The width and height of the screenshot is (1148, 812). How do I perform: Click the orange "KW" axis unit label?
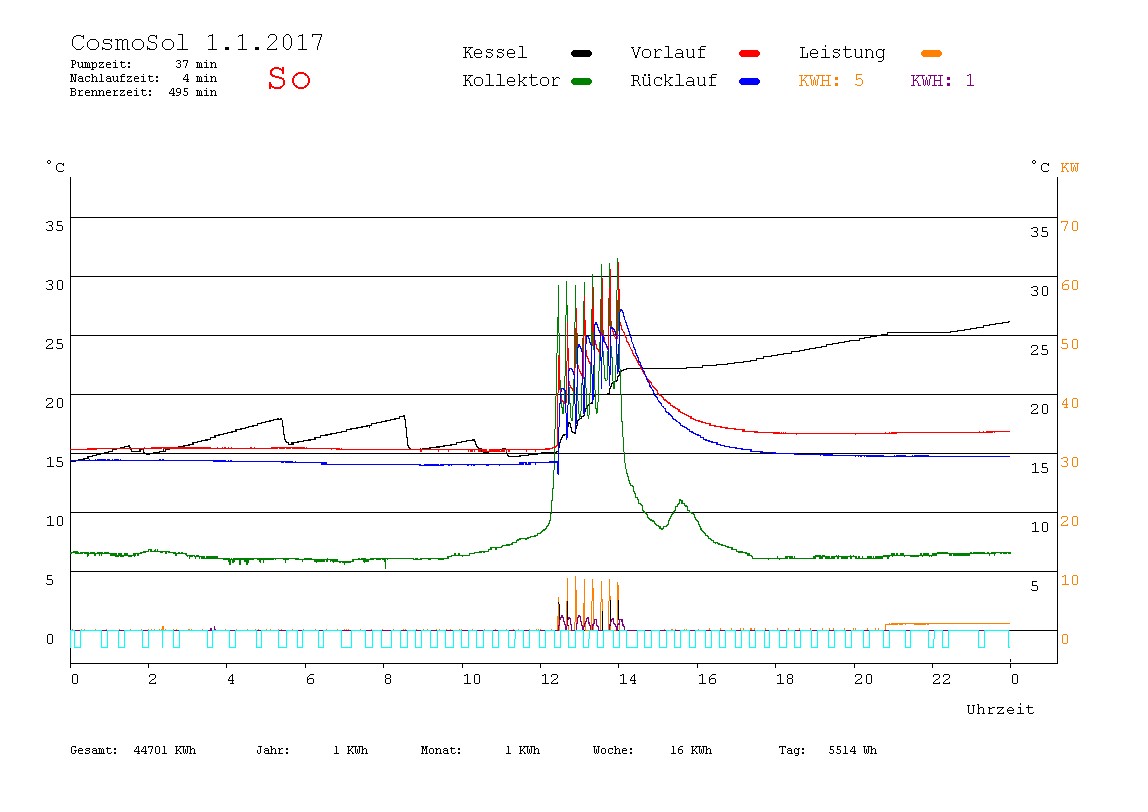pos(1070,168)
